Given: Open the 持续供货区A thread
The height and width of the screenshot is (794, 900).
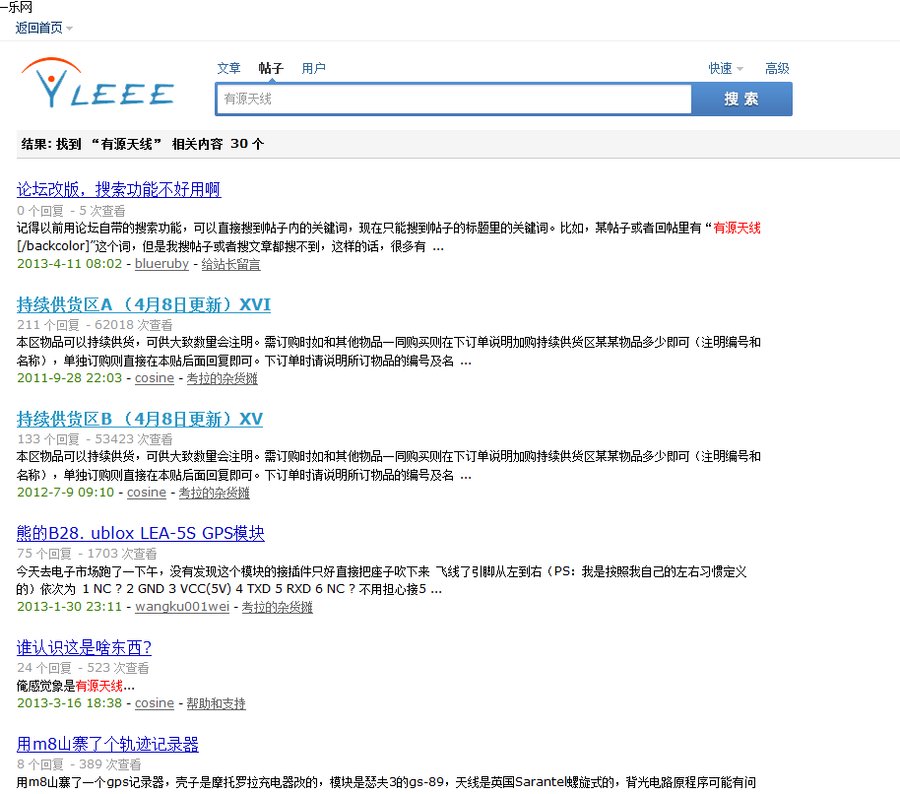Looking at the screenshot, I should 144,304.
